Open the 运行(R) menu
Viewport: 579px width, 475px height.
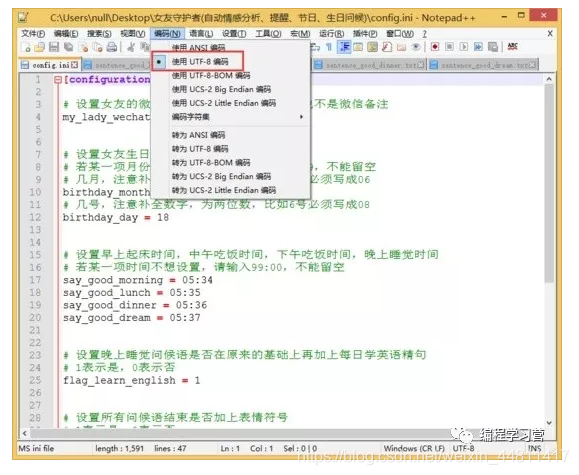click(332, 34)
